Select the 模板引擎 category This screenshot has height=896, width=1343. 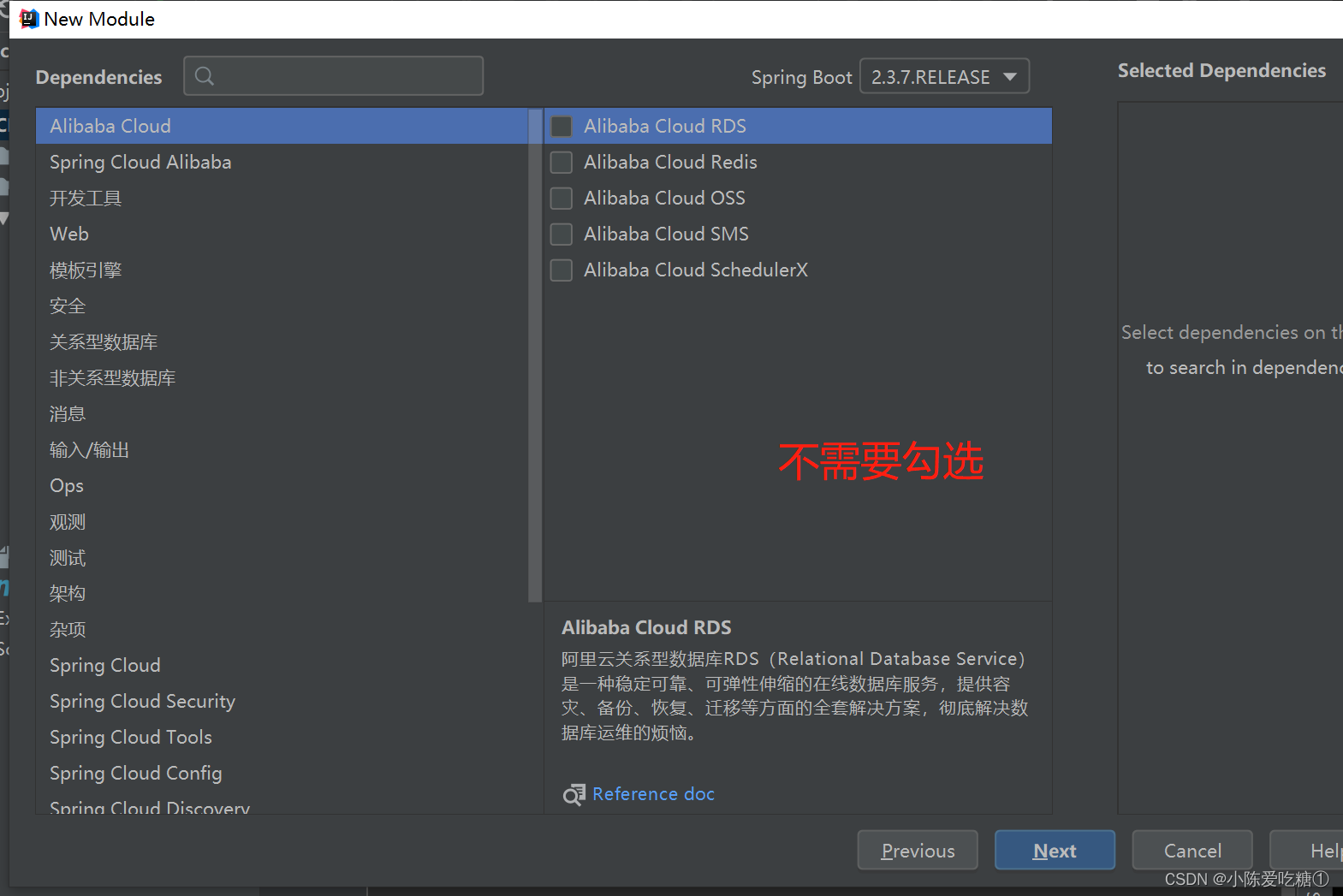tap(282, 270)
